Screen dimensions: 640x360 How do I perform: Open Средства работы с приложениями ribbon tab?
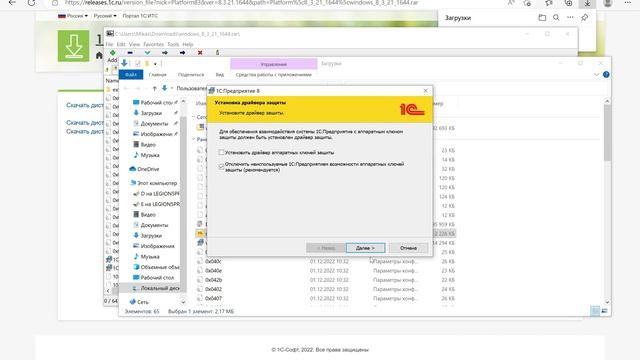coord(273,75)
